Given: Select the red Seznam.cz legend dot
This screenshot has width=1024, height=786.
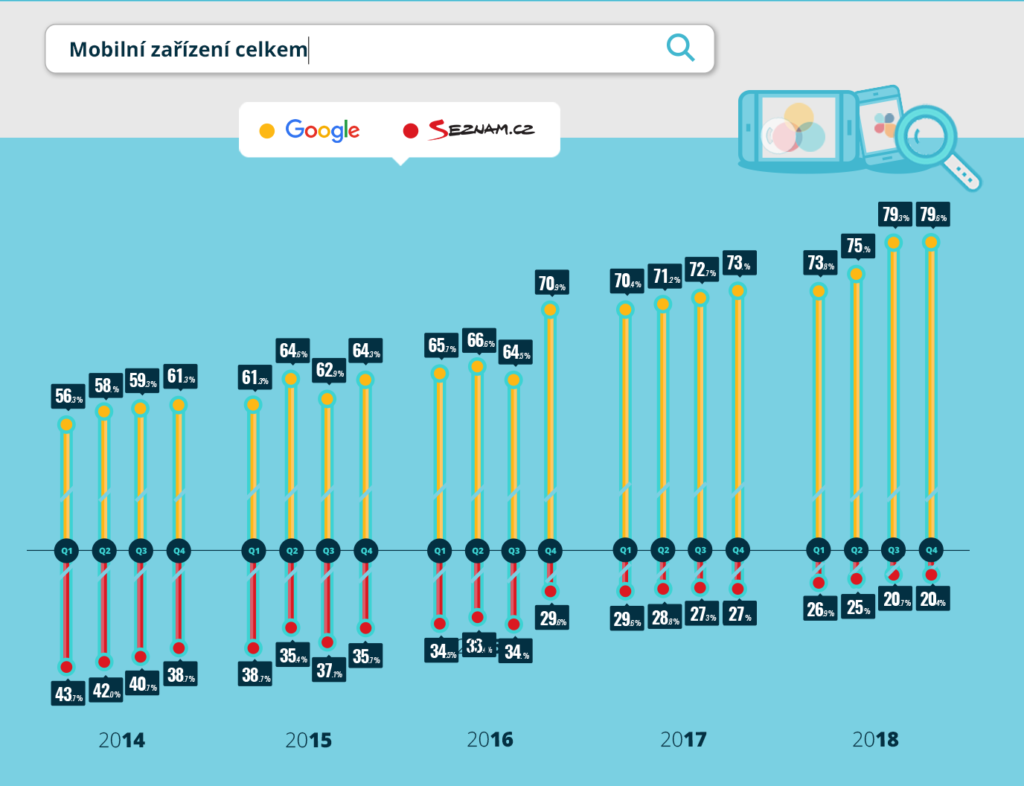Looking at the screenshot, I should pyautogui.click(x=410, y=131).
